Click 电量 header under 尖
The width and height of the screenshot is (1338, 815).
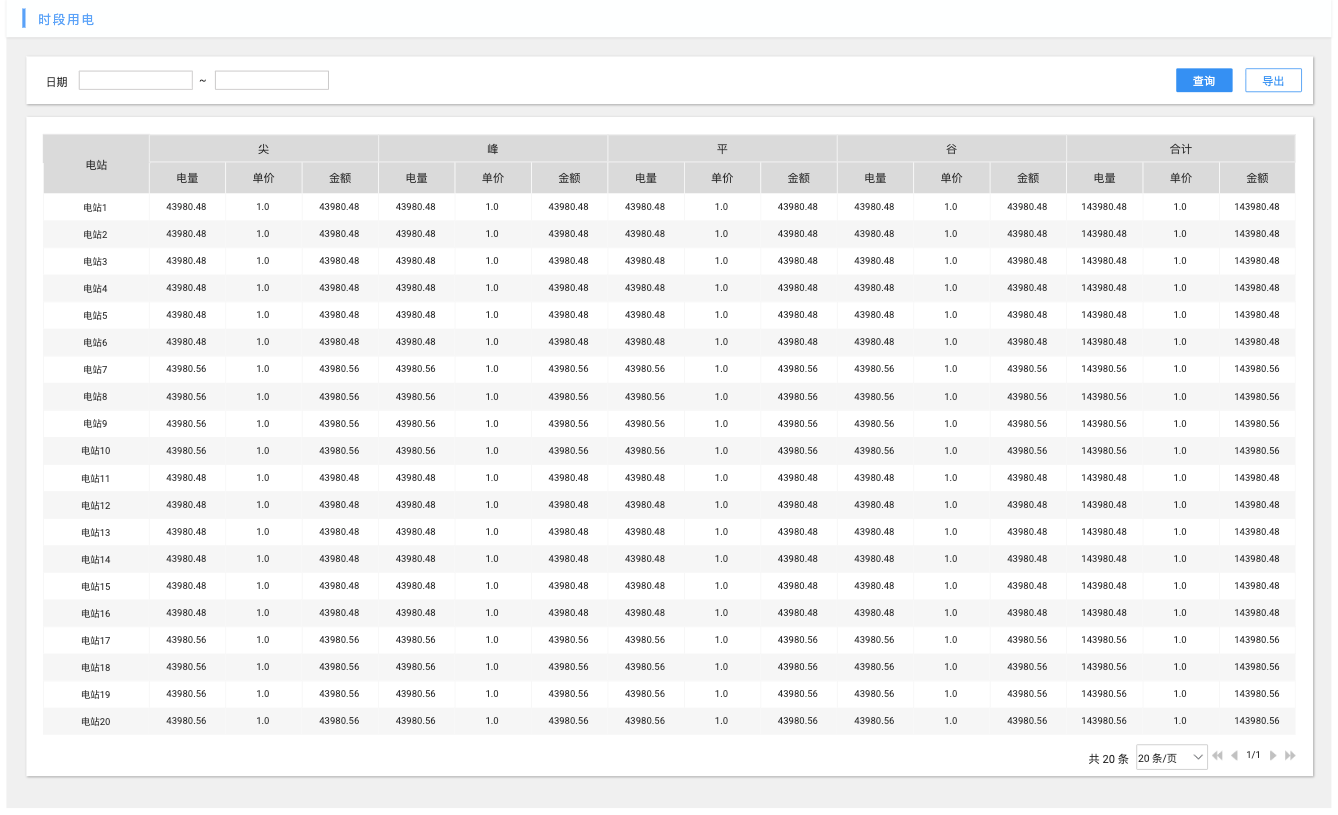pyautogui.click(x=187, y=178)
